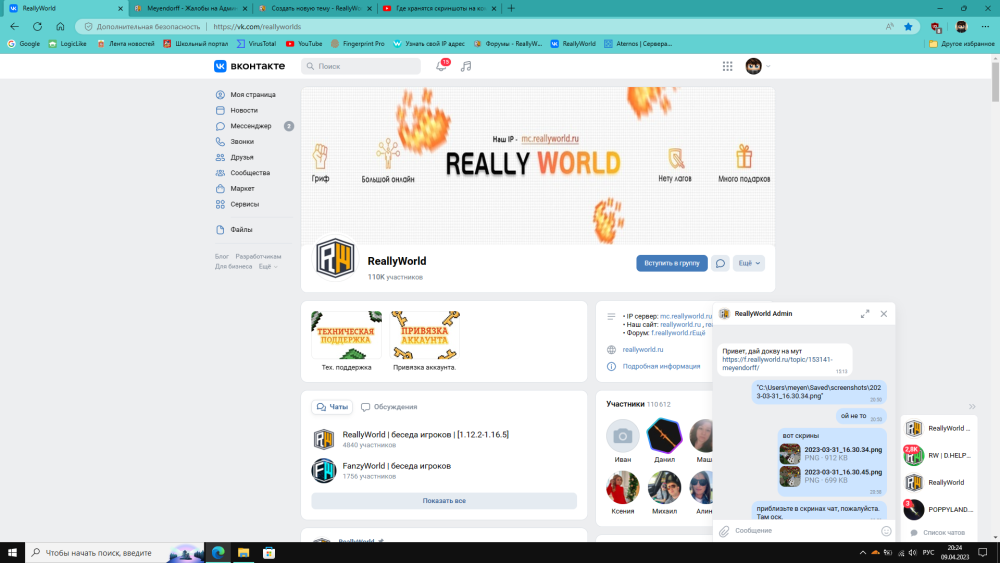Open a new browser tab

(x=511, y=8)
